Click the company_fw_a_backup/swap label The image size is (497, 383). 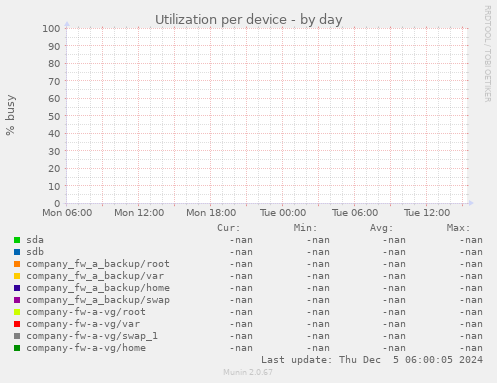click(98, 300)
